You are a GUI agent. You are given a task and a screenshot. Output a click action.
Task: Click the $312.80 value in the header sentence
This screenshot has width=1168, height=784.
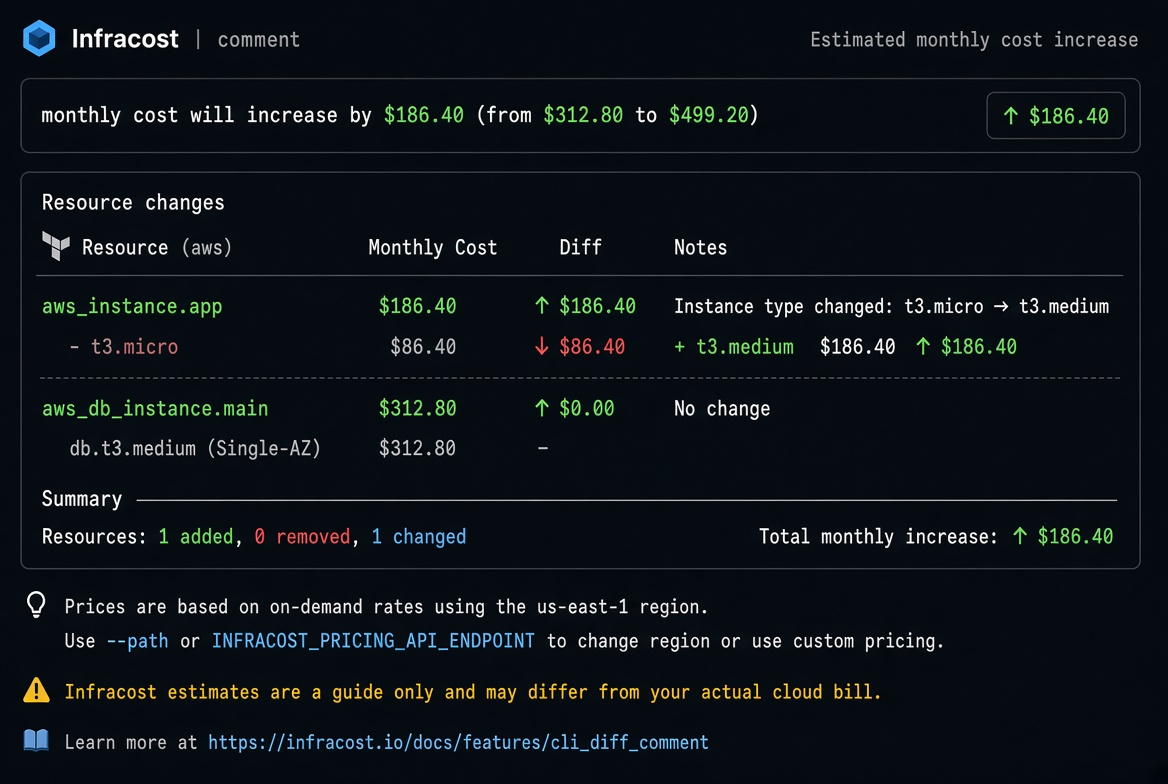pyautogui.click(x=583, y=115)
